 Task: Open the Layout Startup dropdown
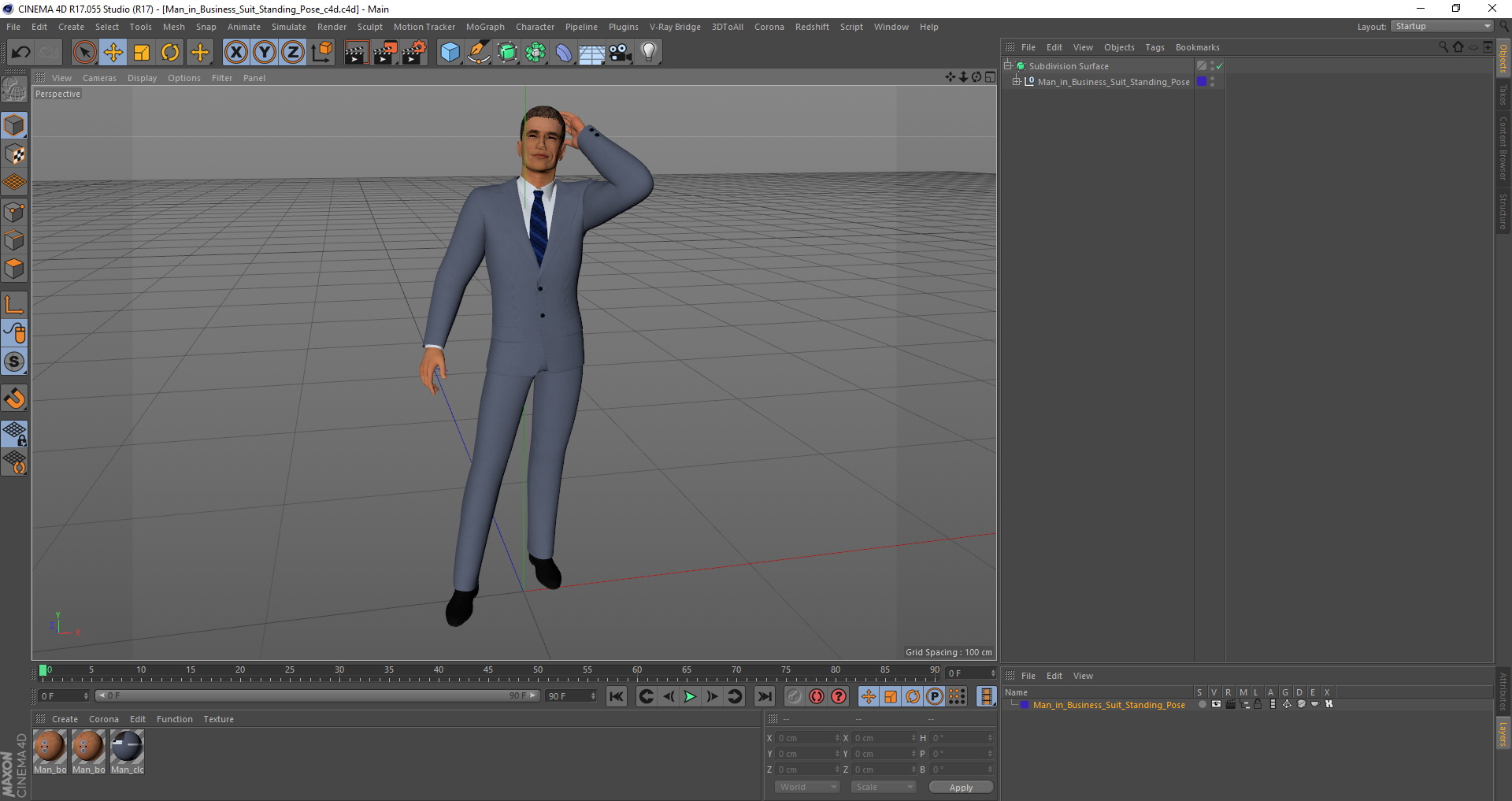click(1442, 26)
